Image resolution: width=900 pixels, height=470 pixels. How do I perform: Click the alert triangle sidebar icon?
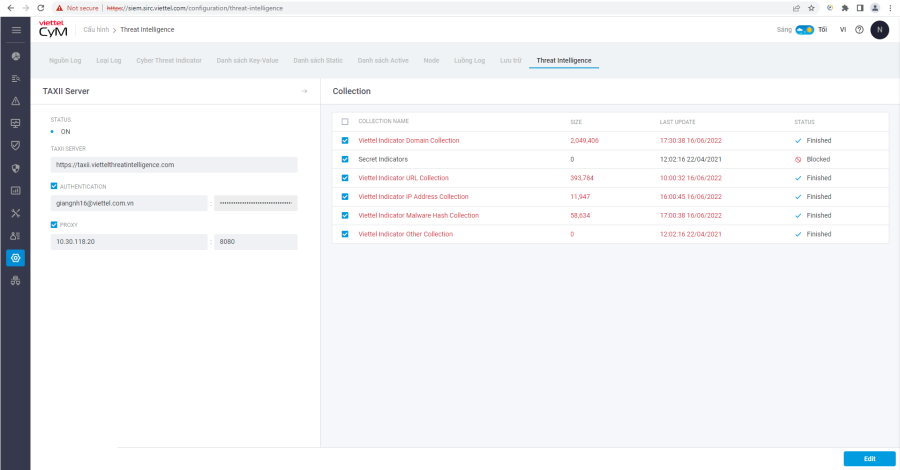pos(15,101)
